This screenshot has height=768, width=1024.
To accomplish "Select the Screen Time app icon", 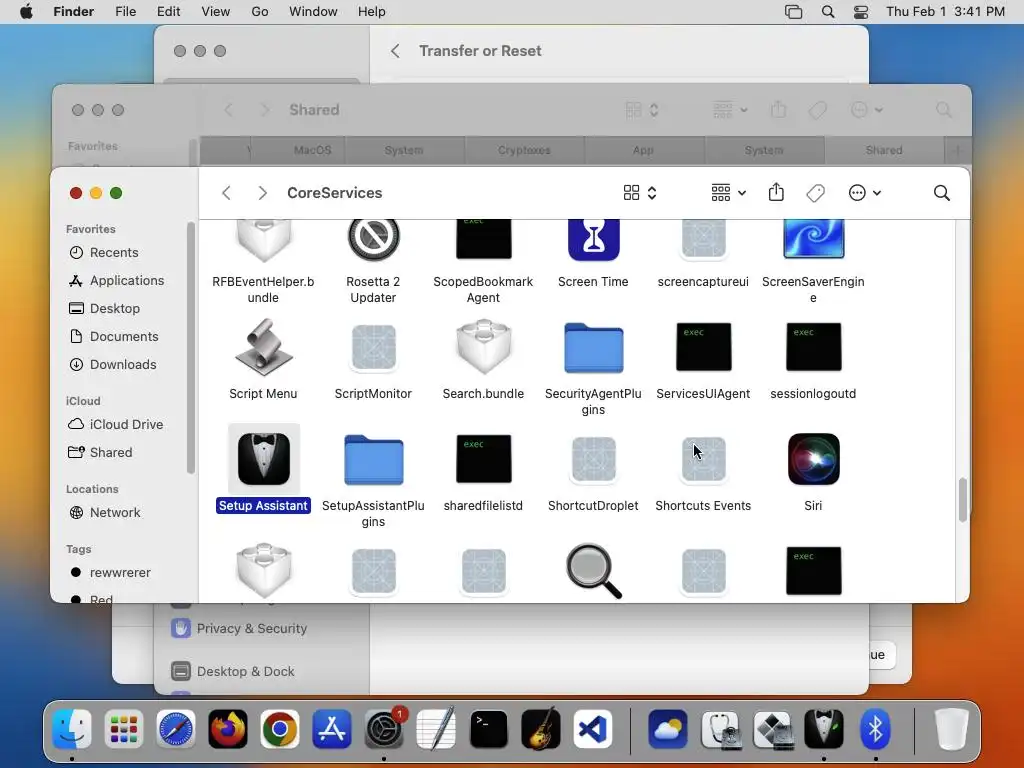I will (x=593, y=239).
